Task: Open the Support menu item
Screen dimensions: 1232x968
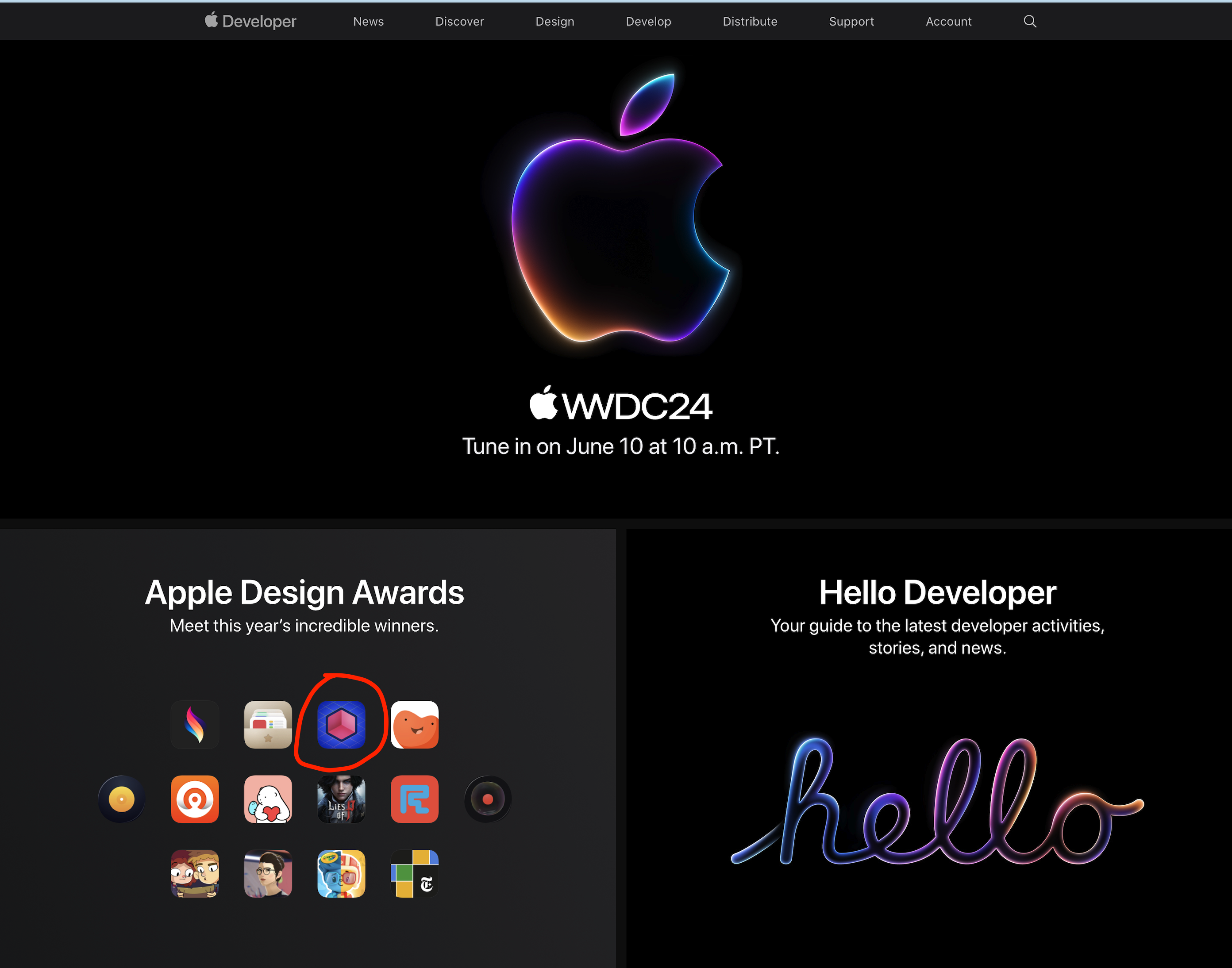Action: tap(851, 22)
